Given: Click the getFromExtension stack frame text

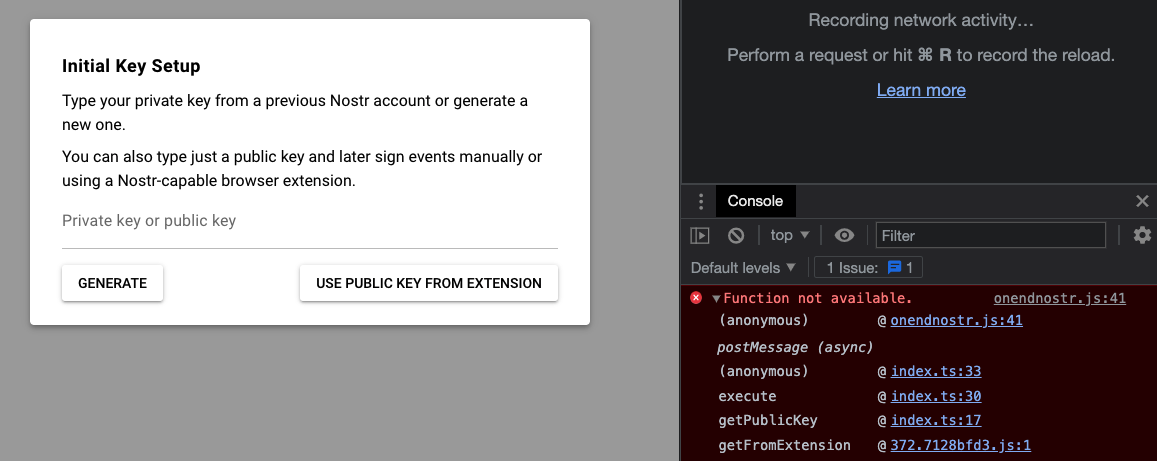Looking at the screenshot, I should coord(784,446).
